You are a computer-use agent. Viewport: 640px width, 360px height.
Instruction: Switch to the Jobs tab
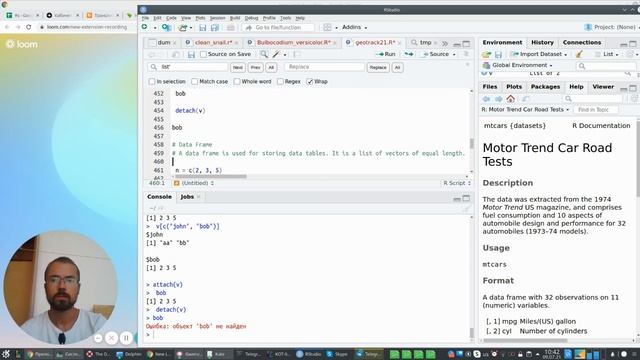click(x=187, y=197)
